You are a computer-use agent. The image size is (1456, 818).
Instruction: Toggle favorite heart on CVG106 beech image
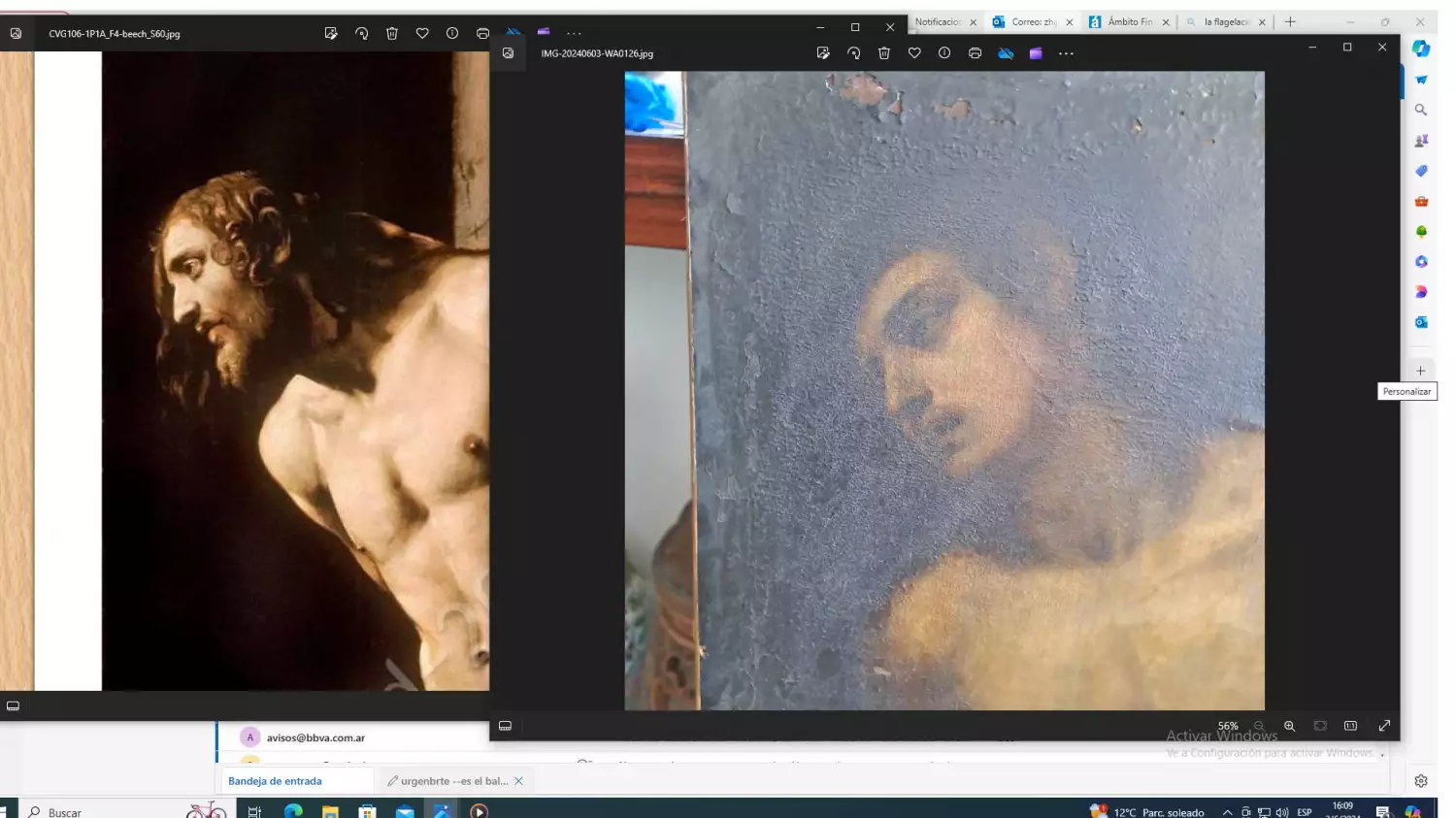422,33
